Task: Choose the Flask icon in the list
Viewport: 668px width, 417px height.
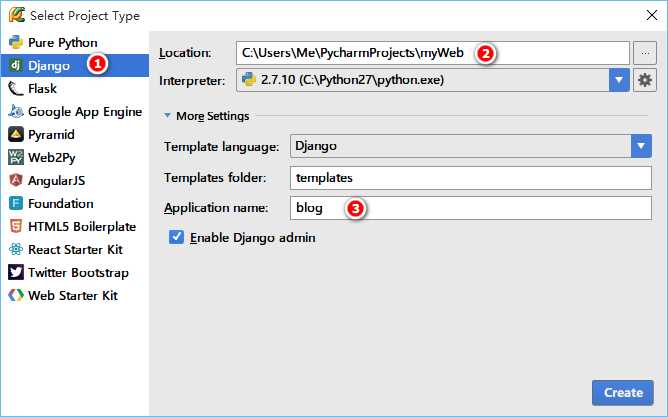Action: 16,88
